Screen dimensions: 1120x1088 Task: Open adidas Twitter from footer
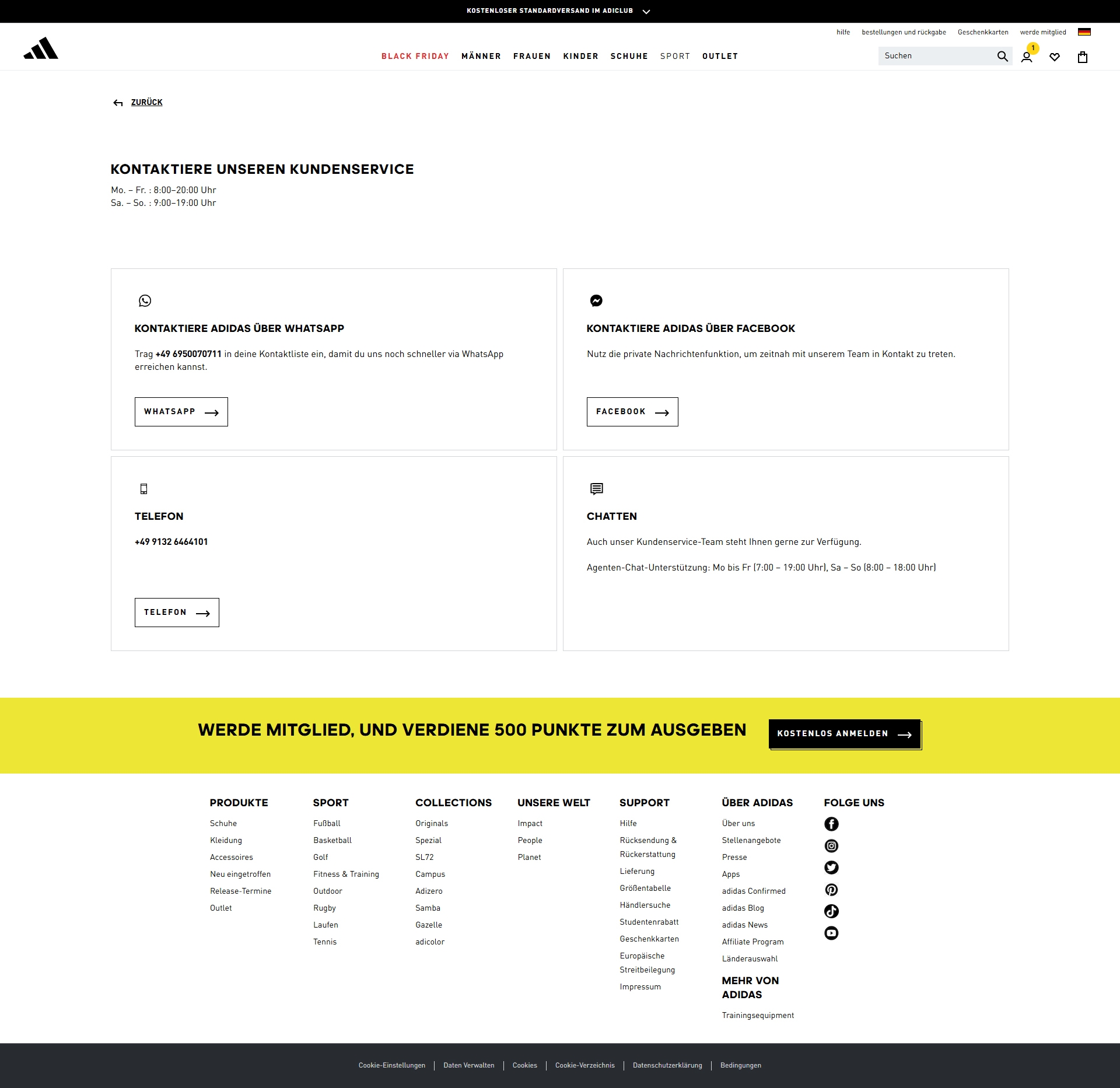click(831, 867)
